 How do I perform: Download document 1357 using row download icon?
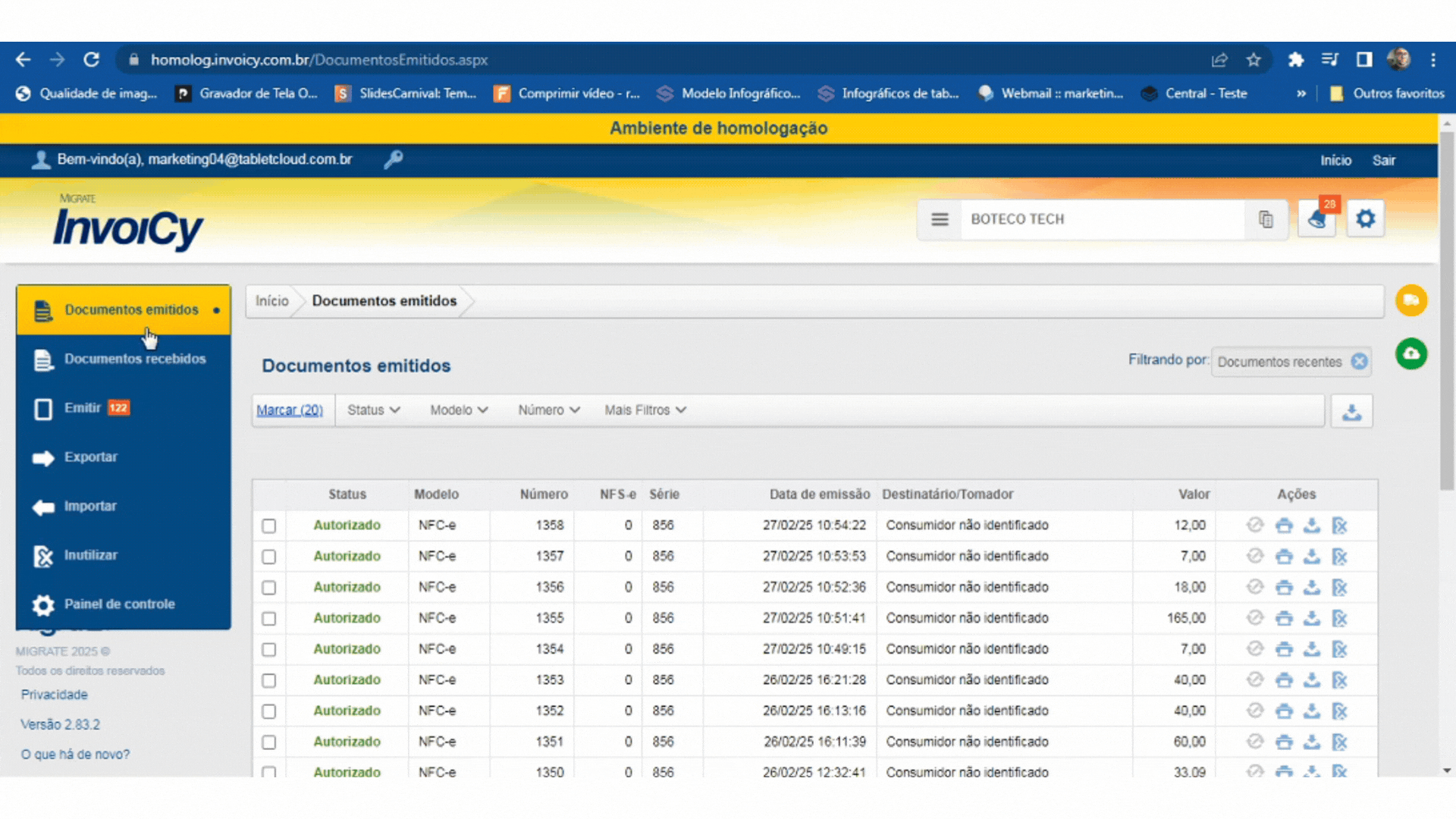click(1311, 557)
